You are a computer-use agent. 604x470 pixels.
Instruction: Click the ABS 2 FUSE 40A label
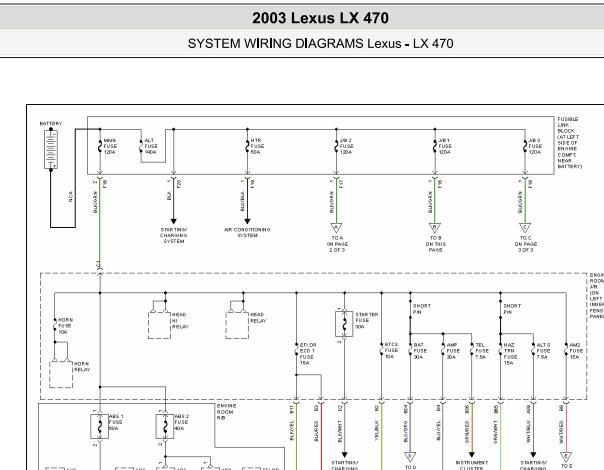pos(182,423)
